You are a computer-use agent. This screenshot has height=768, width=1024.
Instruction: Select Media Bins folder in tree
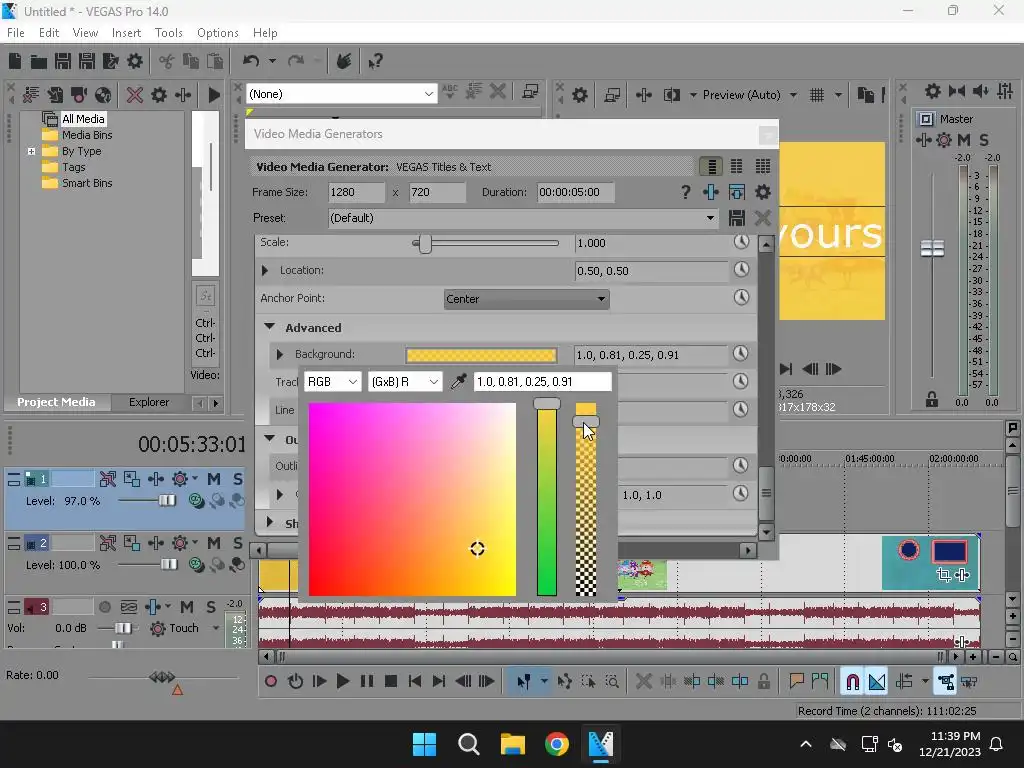(87, 135)
